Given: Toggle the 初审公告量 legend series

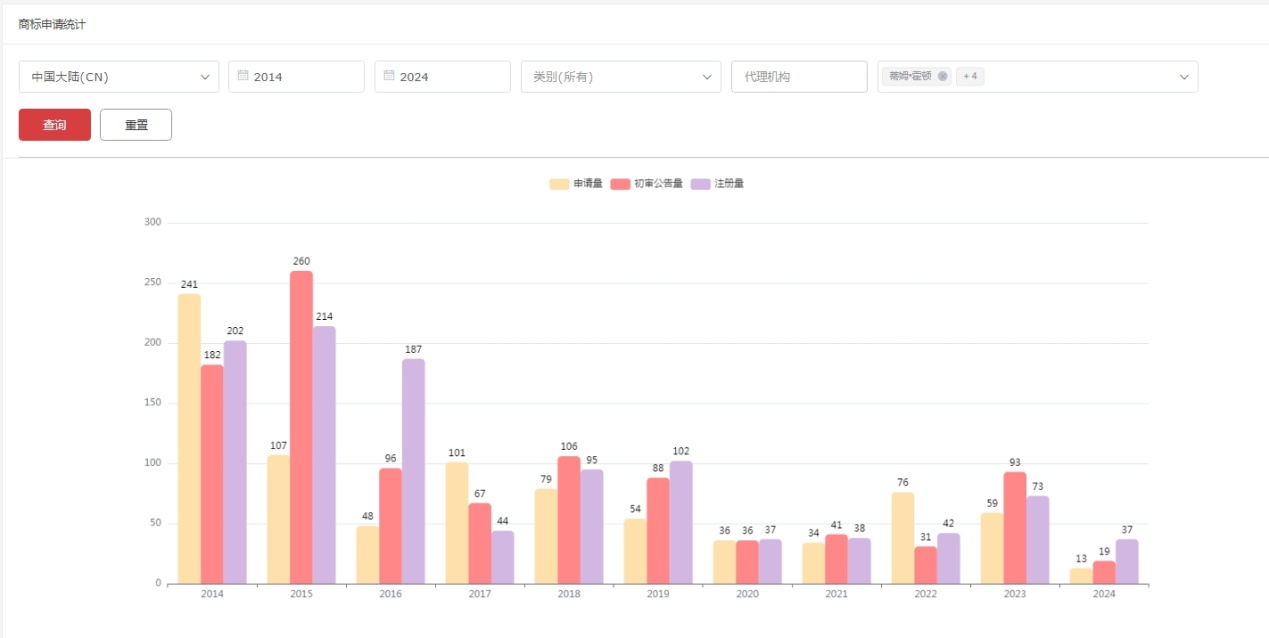Looking at the screenshot, I should point(647,184).
